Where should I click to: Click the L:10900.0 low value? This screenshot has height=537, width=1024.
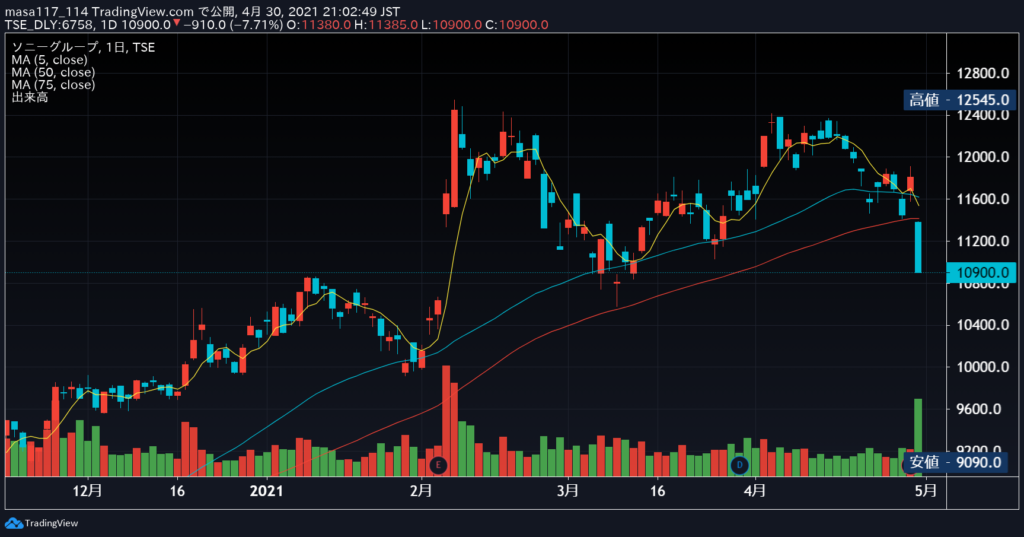(x=451, y=25)
